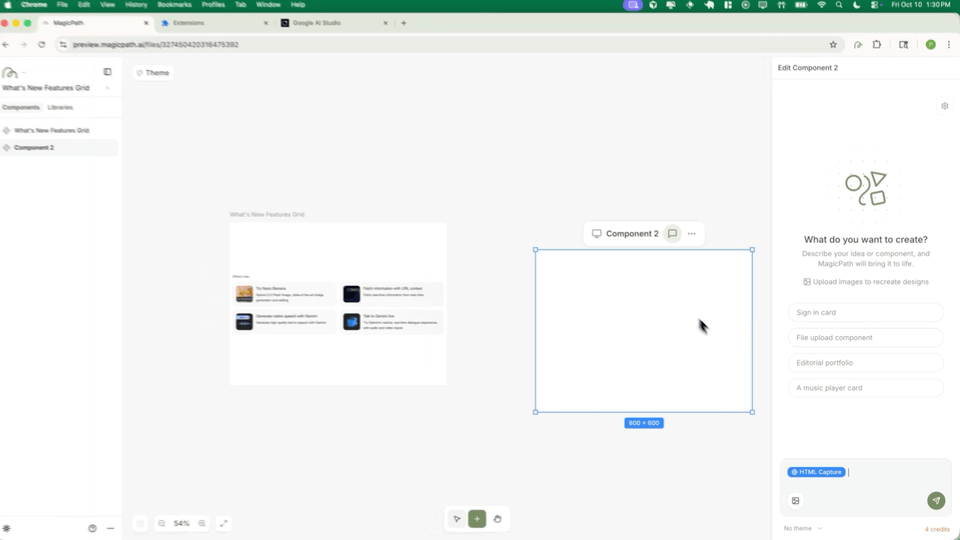
Task: Open the comment icon on Component 2
Action: pyautogui.click(x=672, y=234)
